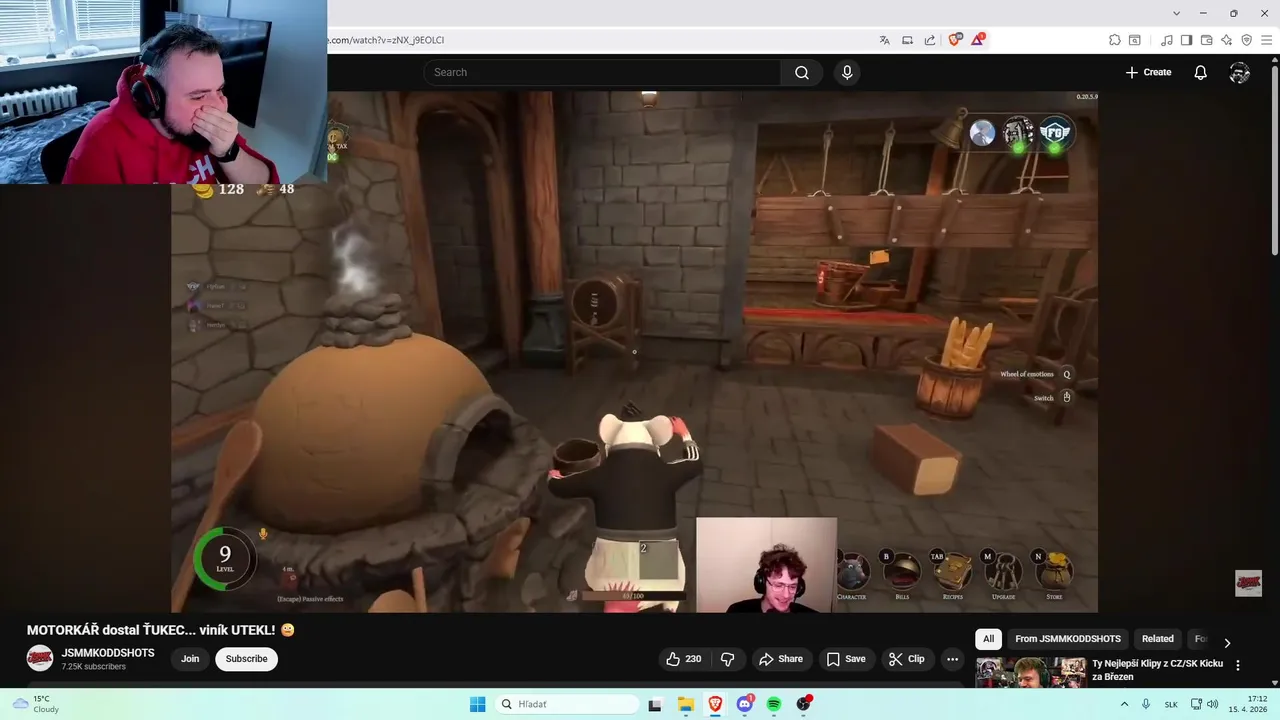This screenshot has height=720, width=1280.
Task: Select the All filter chip
Action: point(988,639)
